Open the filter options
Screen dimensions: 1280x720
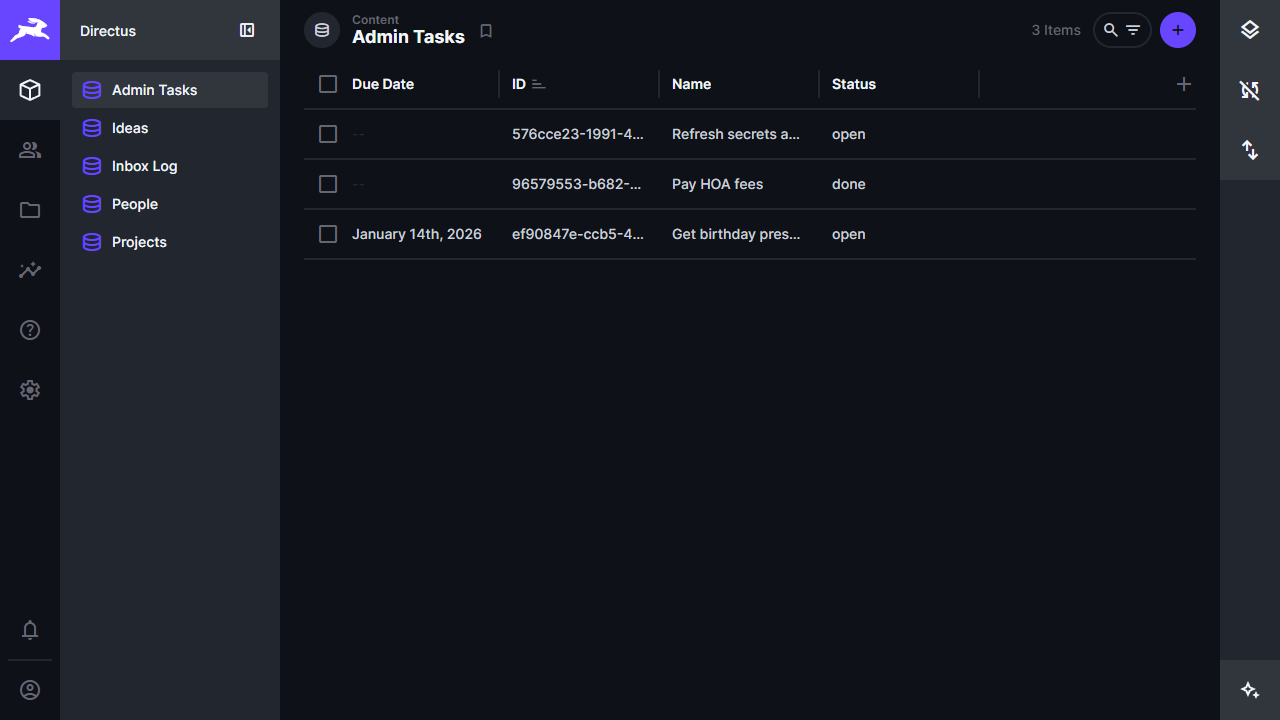(1133, 30)
